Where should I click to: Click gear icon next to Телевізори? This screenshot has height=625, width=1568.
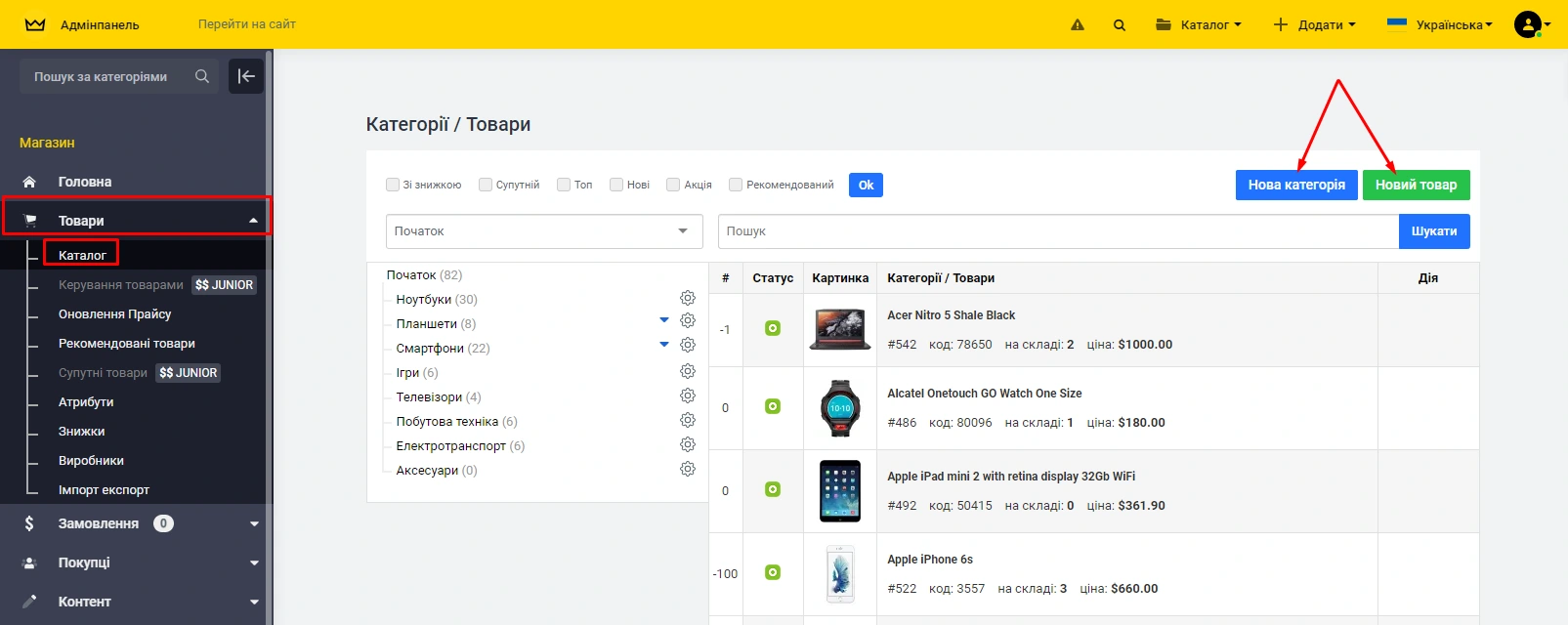[688, 396]
